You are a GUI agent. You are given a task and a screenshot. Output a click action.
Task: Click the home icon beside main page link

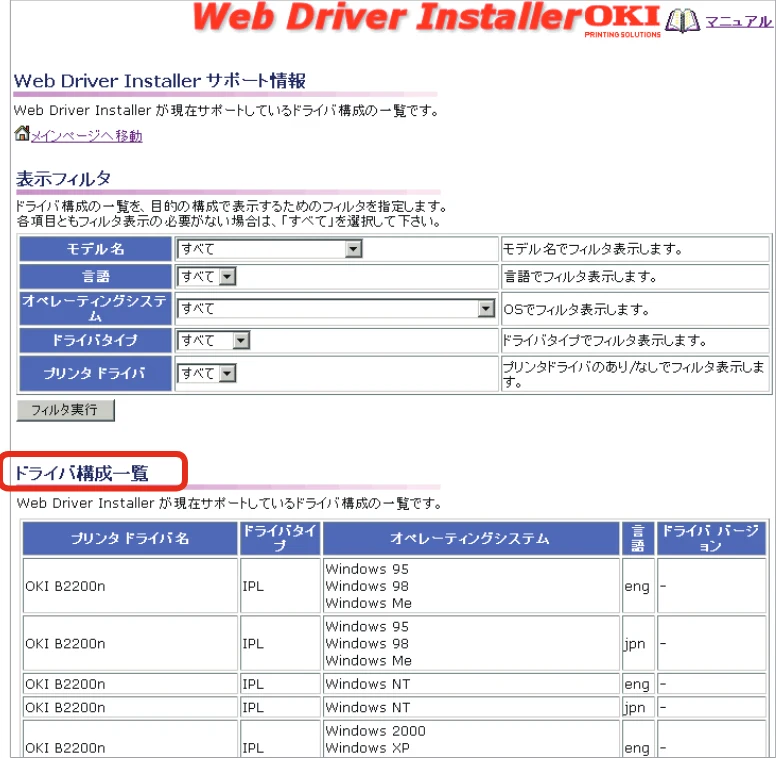(22, 133)
